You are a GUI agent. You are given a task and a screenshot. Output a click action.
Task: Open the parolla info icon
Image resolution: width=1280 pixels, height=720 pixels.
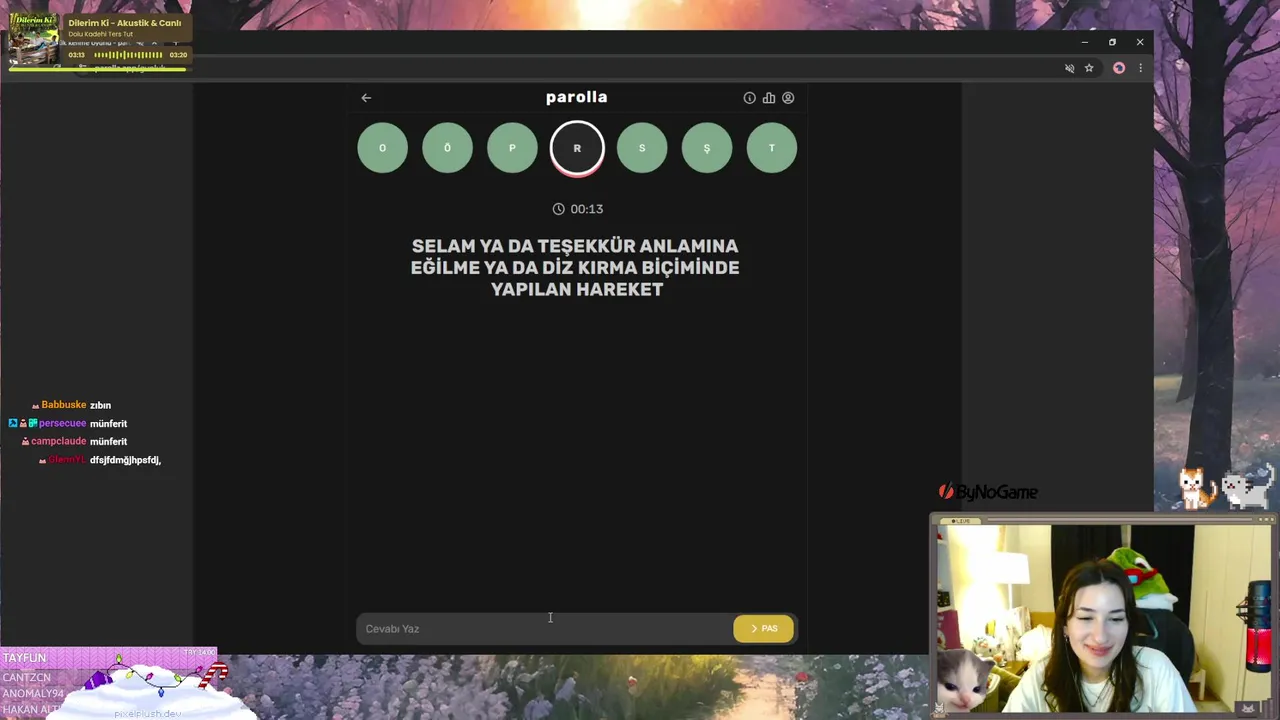click(x=749, y=98)
